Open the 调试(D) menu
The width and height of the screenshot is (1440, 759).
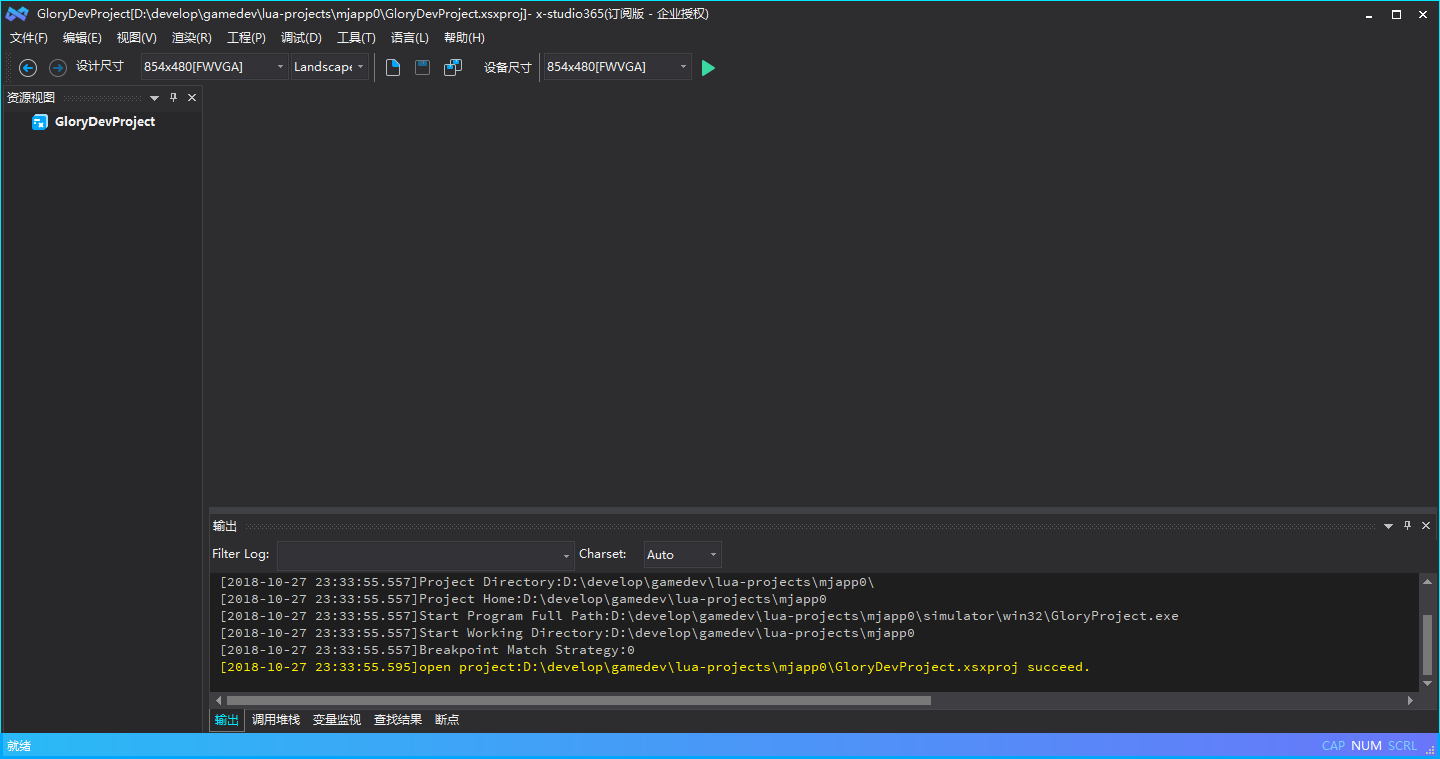pyautogui.click(x=301, y=38)
